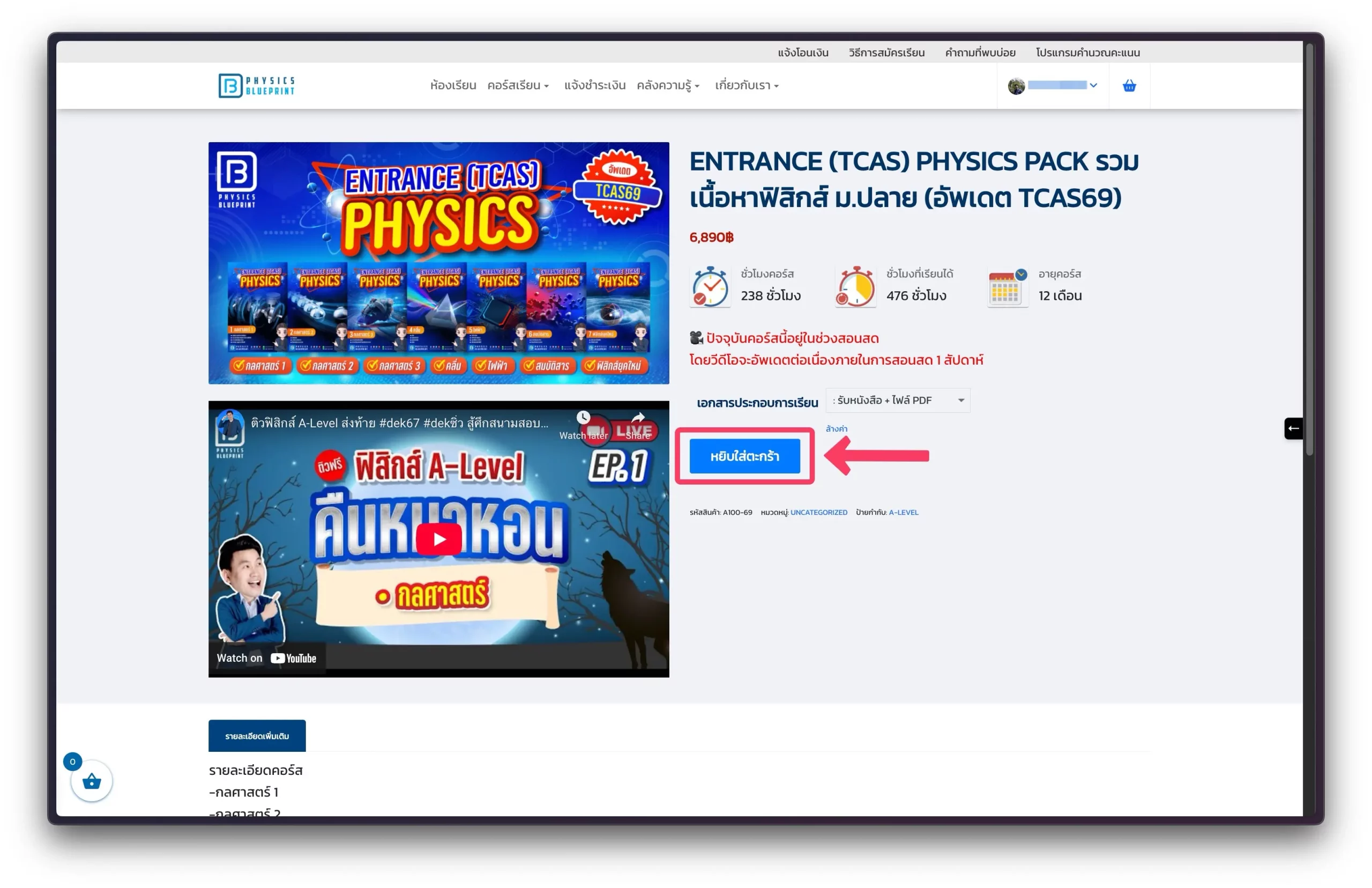Click the course duration calendar icon

[1006, 287]
